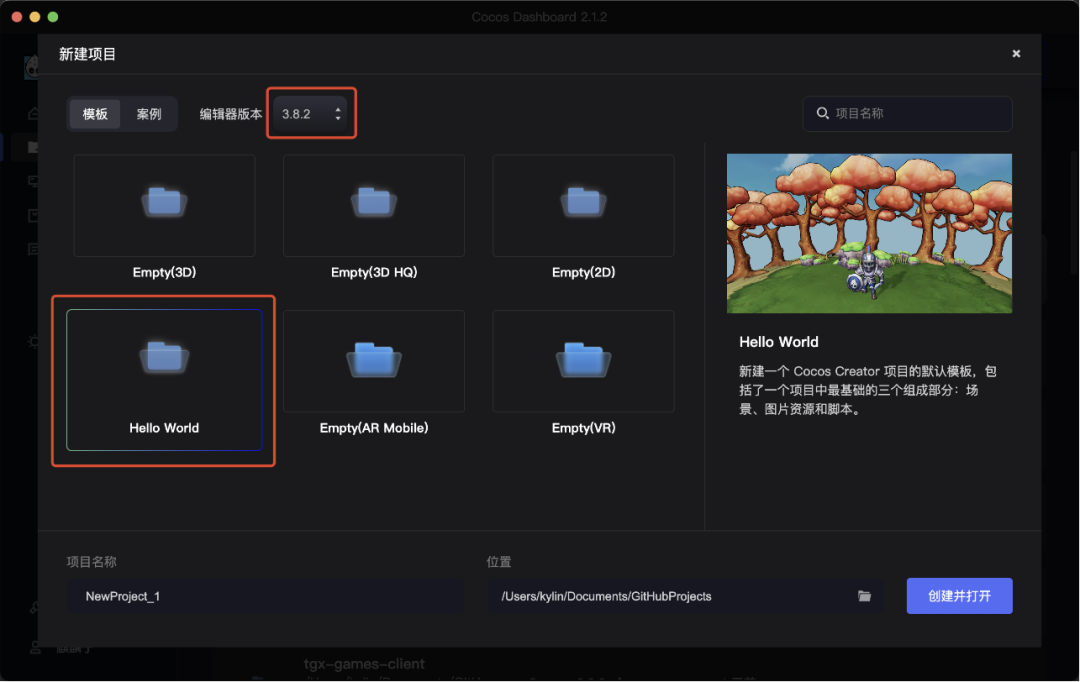Pick the Empty(AR Mobile) template
The image size is (1080, 682).
coord(373,373)
